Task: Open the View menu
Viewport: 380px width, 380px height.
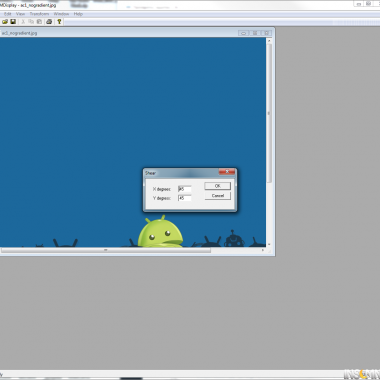Action: (x=20, y=14)
